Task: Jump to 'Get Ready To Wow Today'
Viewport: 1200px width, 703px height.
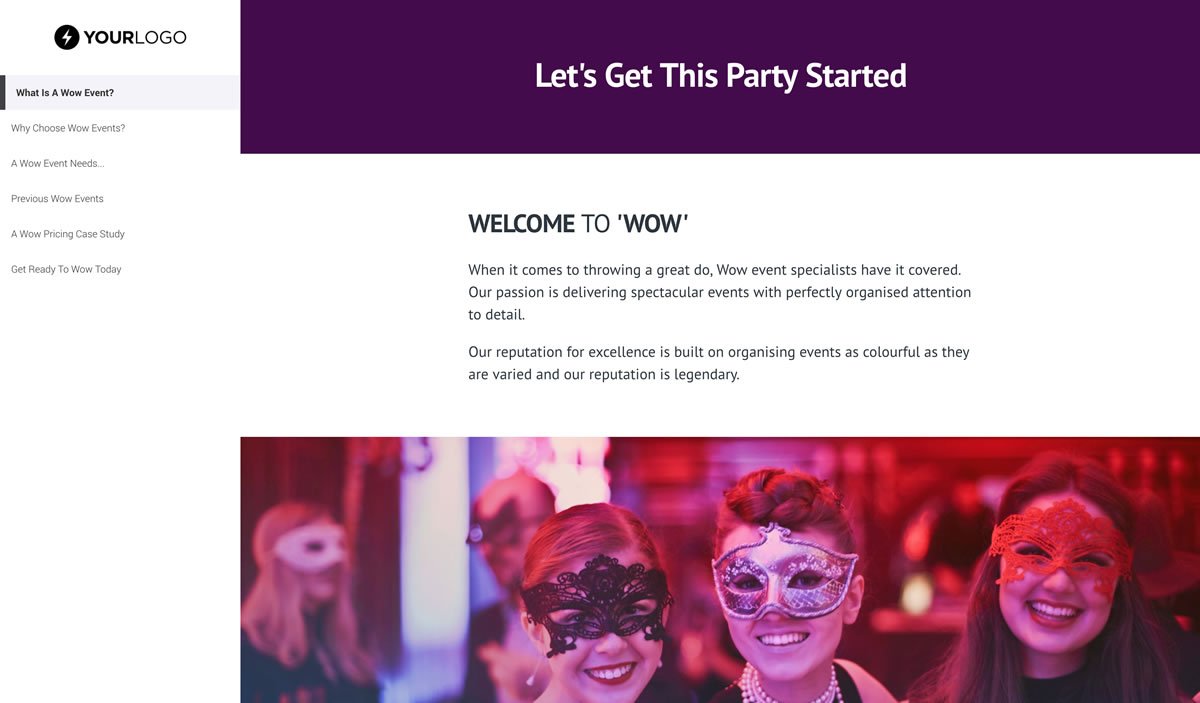Action: [x=66, y=269]
